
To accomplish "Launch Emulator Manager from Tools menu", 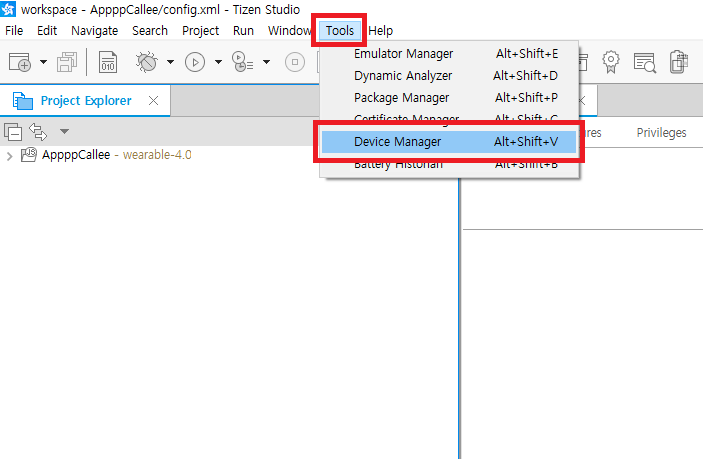I will 449,54.
